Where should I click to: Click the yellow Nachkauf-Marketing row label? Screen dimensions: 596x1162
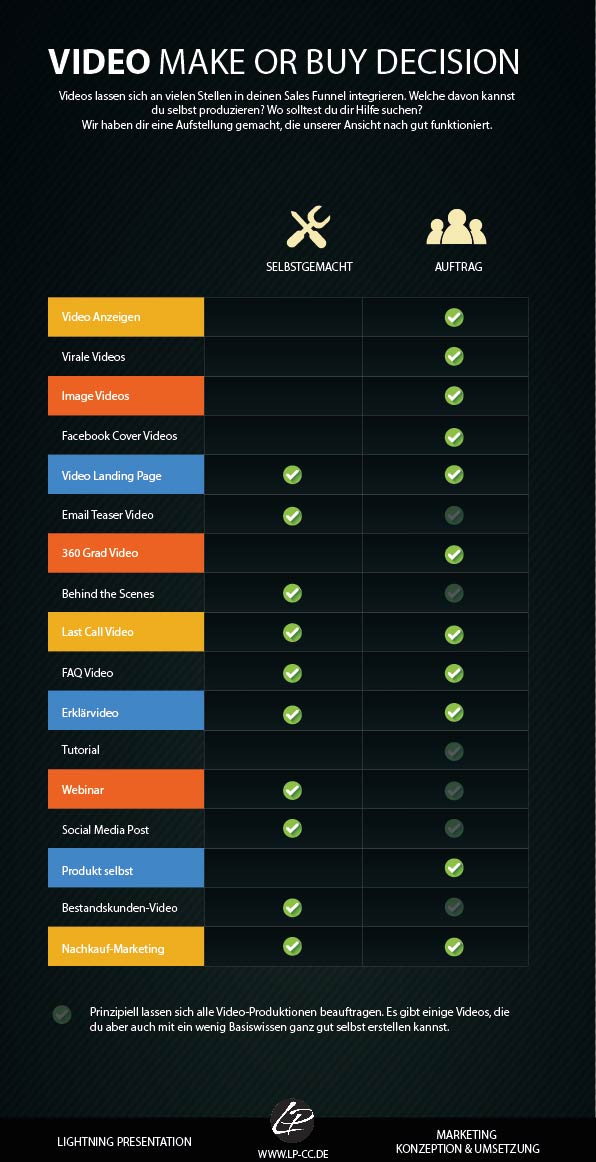coord(126,946)
